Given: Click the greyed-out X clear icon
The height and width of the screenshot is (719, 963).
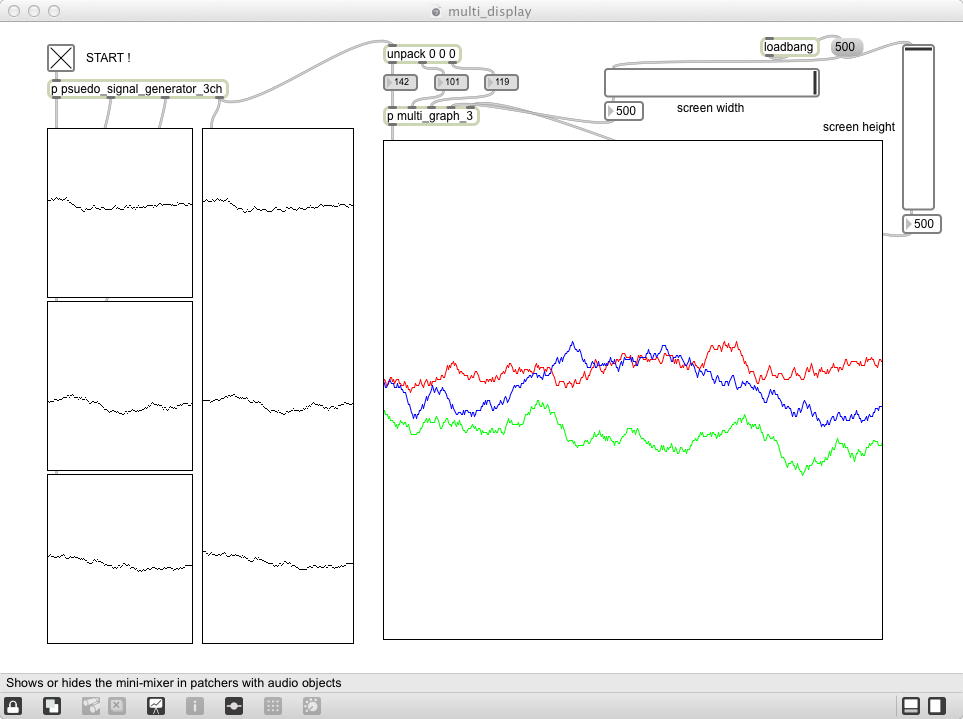Looking at the screenshot, I should tap(117, 706).
